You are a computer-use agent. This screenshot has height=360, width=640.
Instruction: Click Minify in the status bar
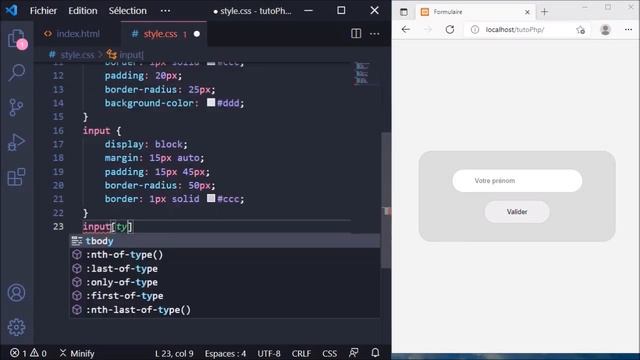tap(77, 353)
